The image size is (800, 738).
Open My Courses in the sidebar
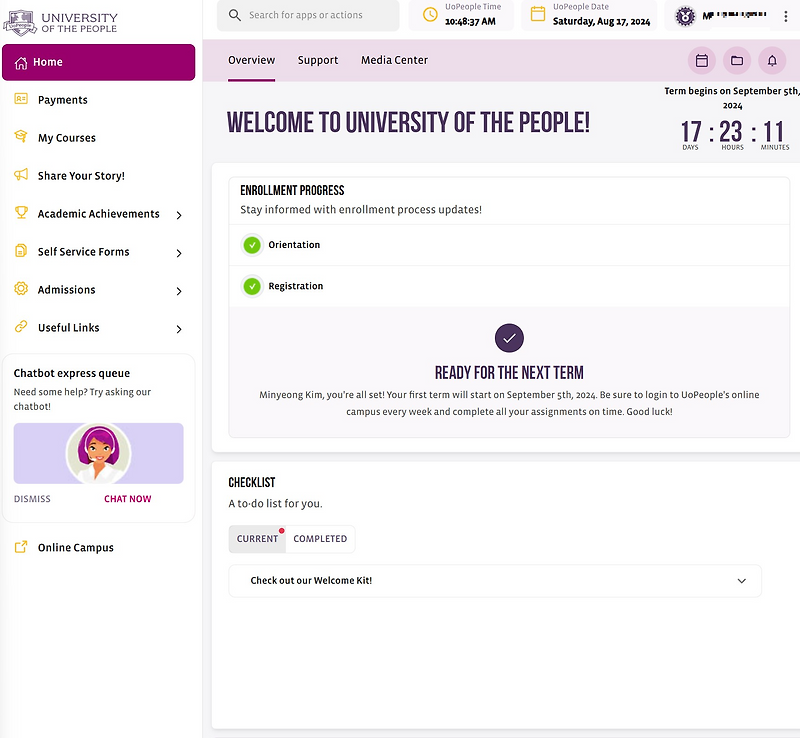click(x=67, y=138)
